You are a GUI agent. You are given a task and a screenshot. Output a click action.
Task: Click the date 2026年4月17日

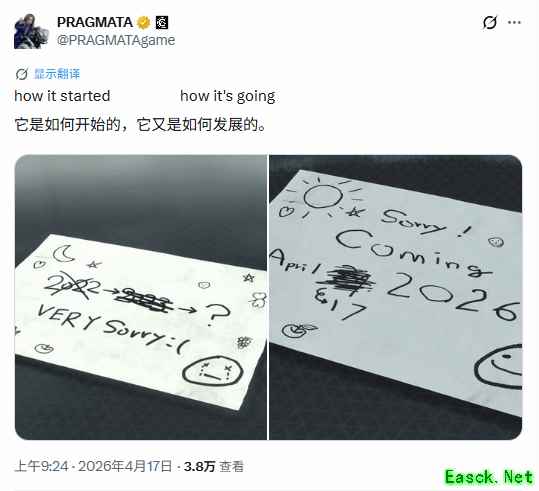click(125, 467)
